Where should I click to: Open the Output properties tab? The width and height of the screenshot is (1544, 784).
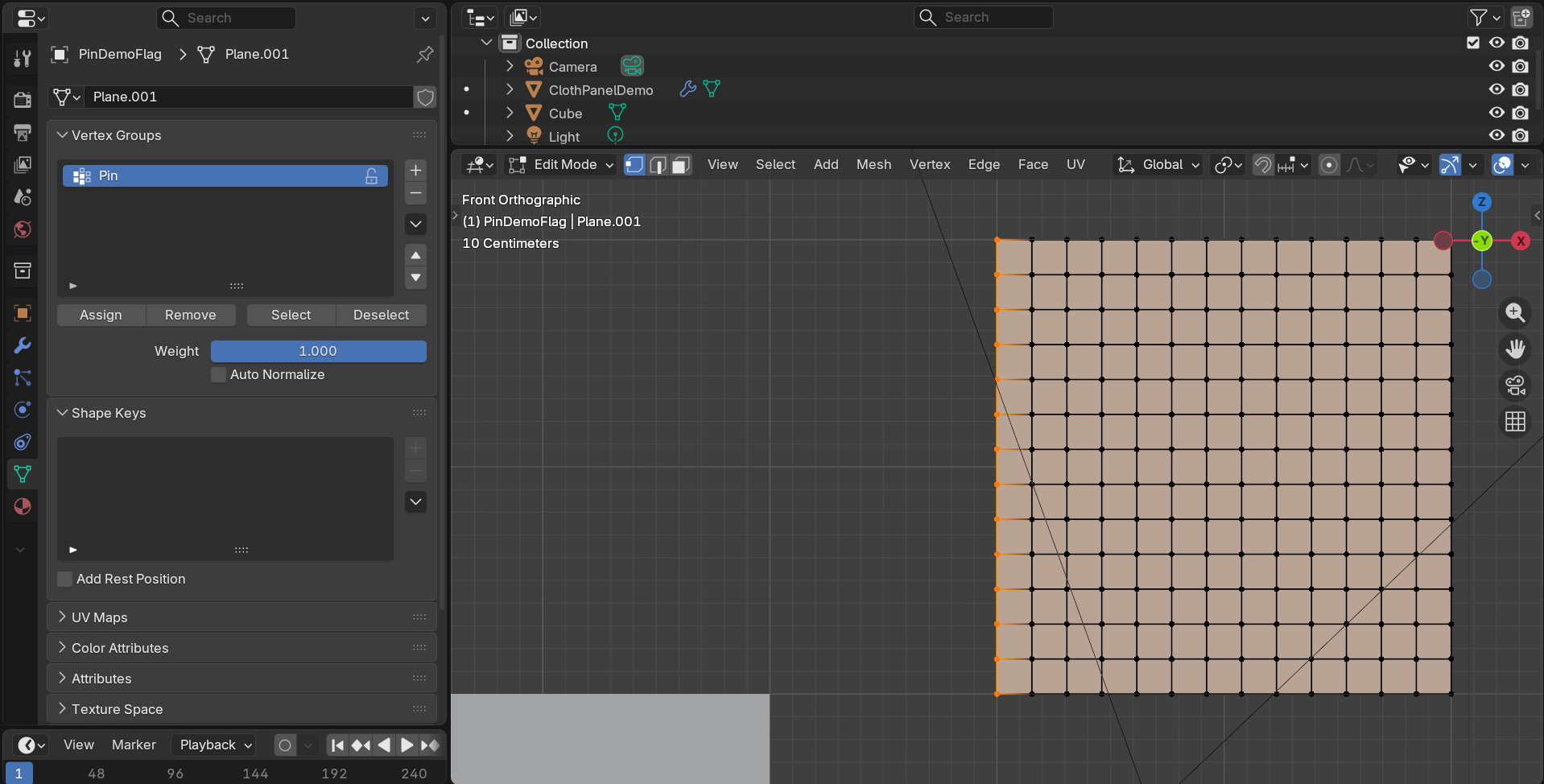tap(23, 132)
